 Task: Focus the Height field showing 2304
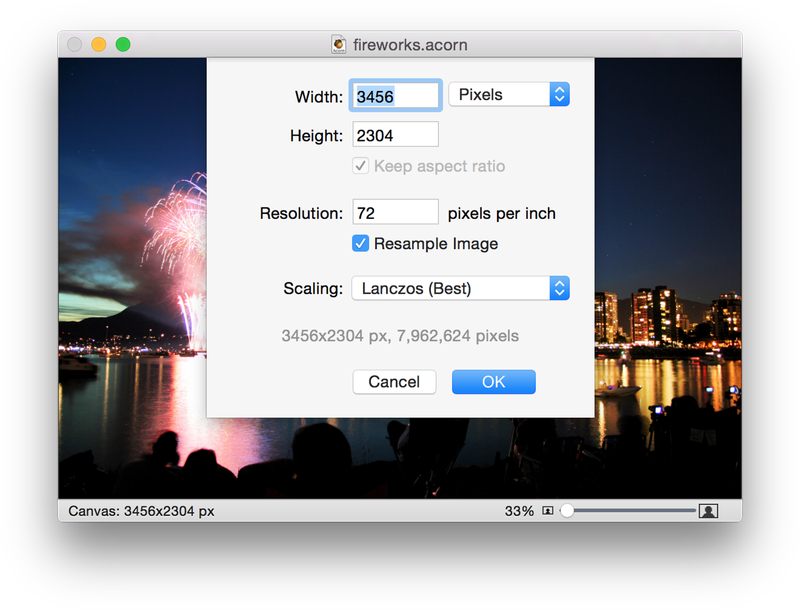click(x=395, y=135)
